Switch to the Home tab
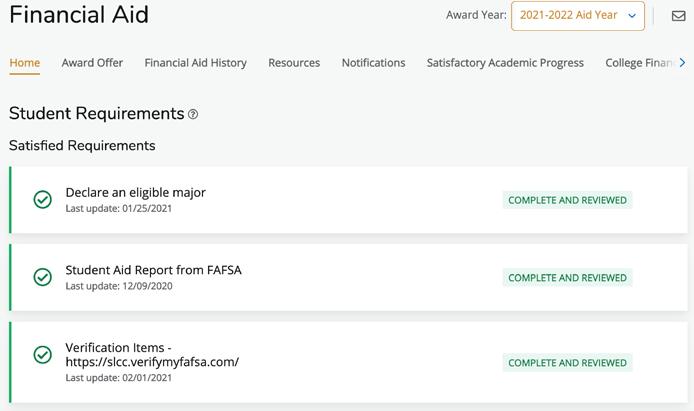The image size is (694, 411). coord(25,63)
